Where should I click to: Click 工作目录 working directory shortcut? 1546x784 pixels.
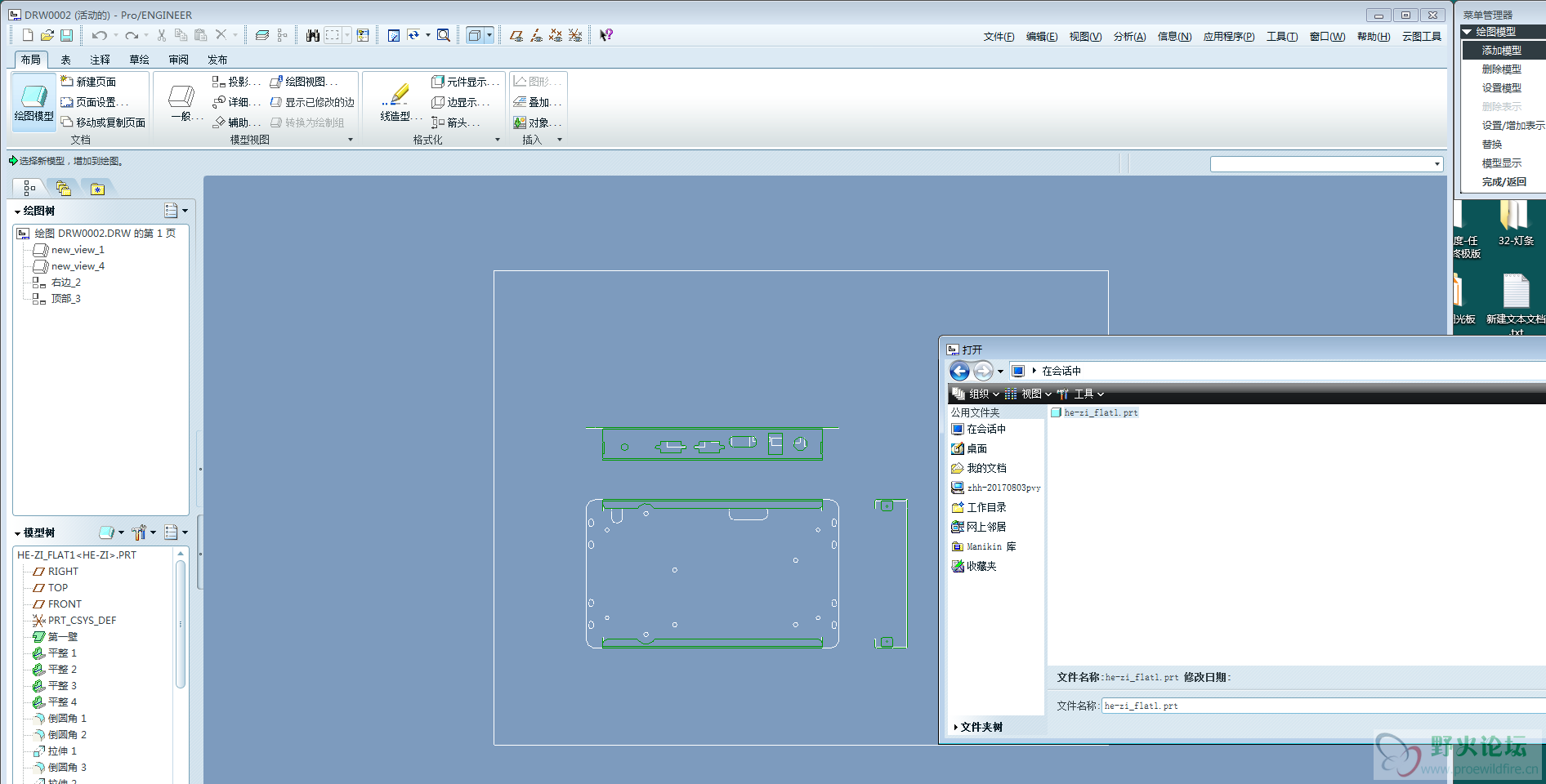(x=979, y=507)
